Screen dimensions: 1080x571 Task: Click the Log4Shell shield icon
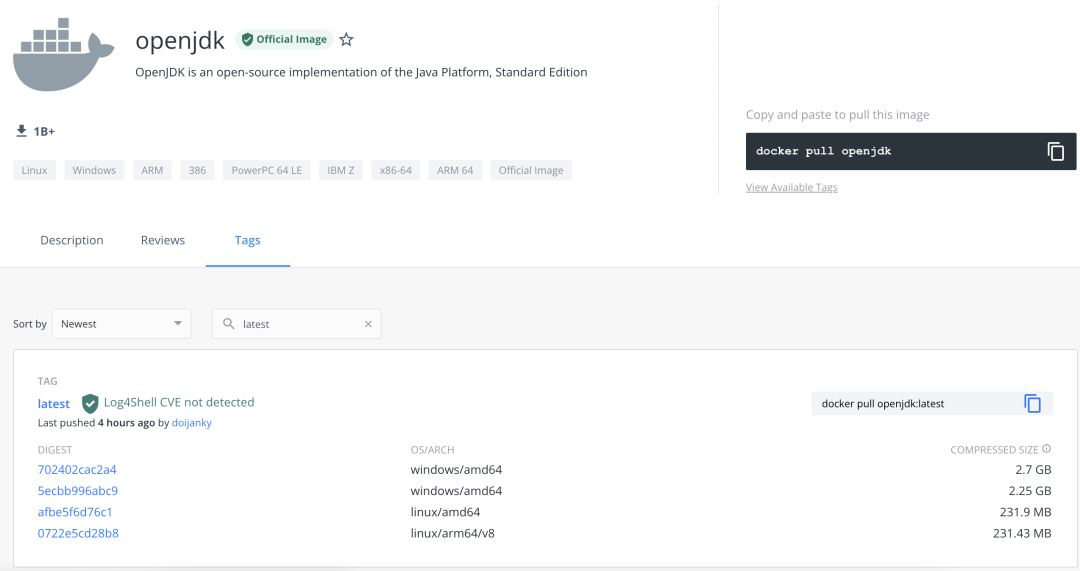(x=90, y=403)
